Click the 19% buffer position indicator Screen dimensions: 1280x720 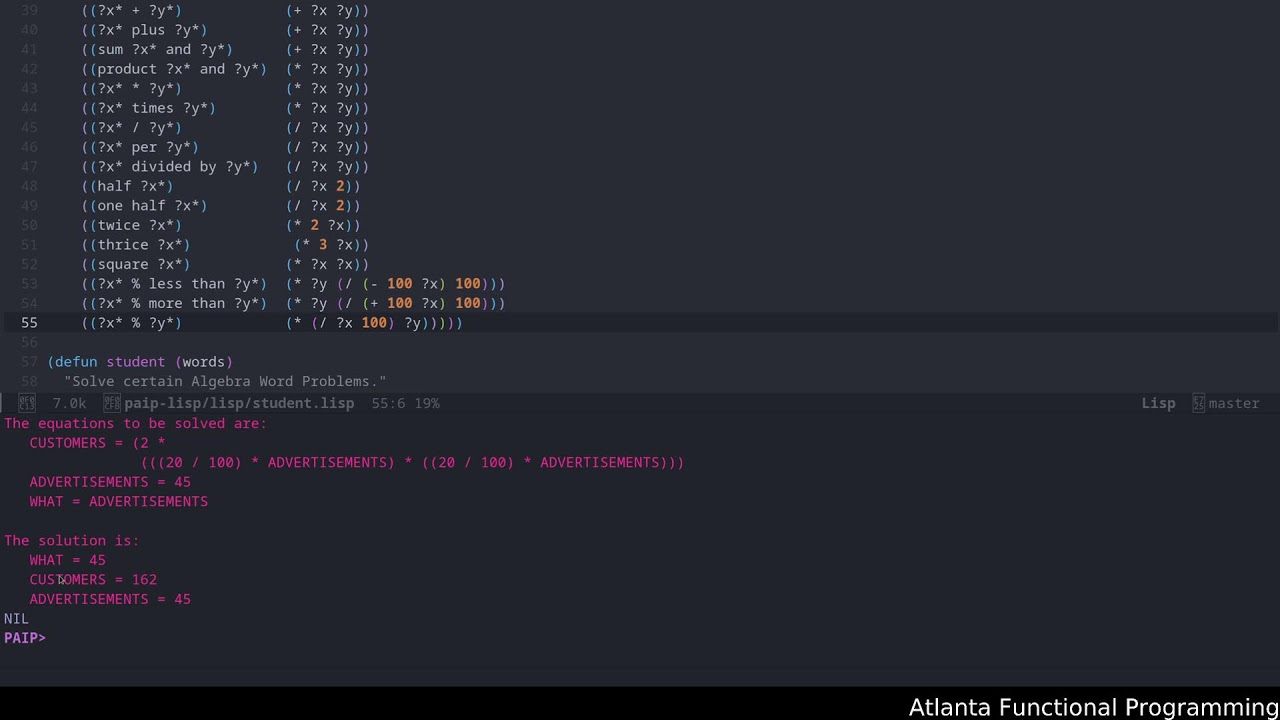pos(426,403)
